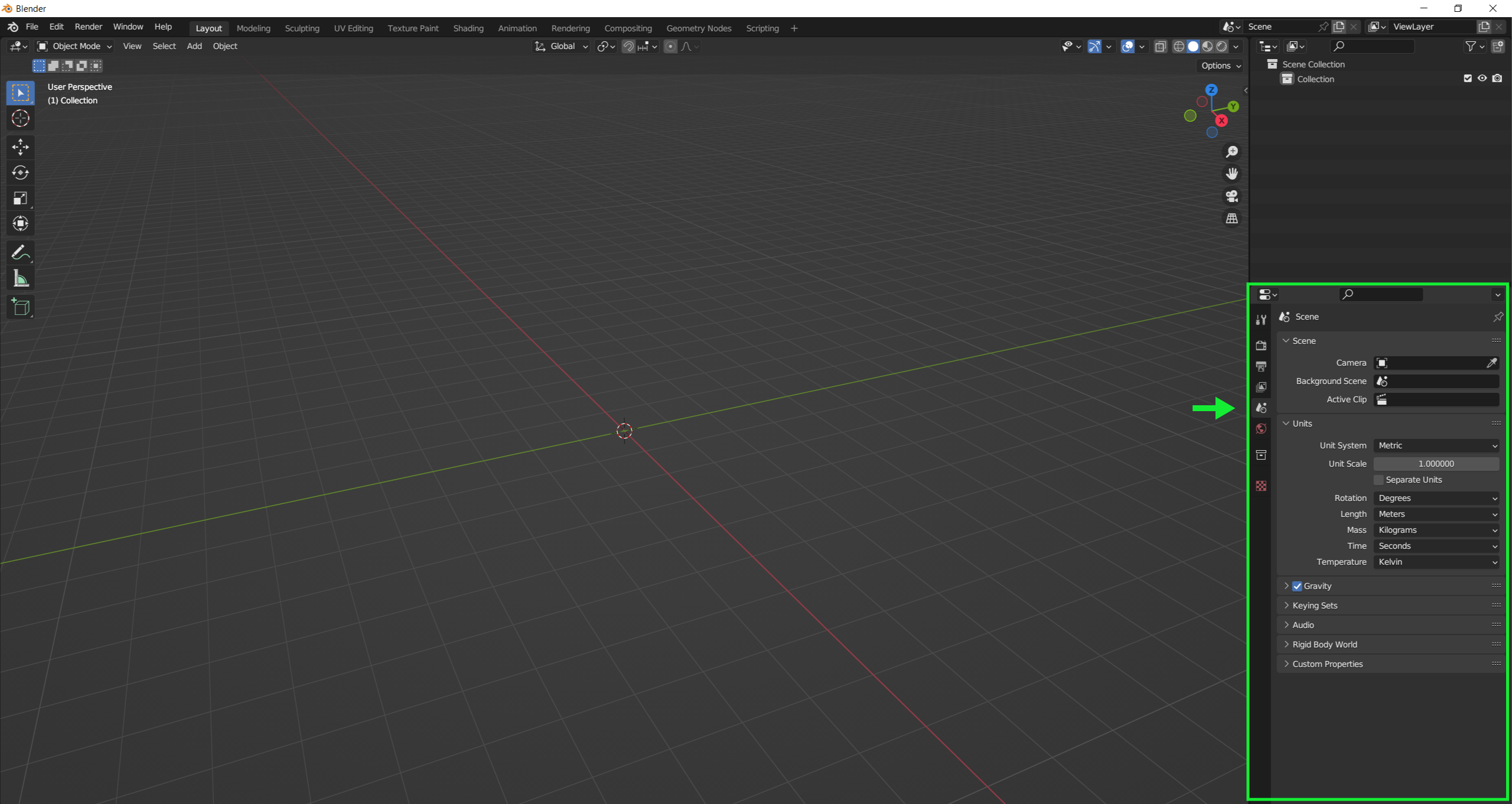Open the Temperature Kelvin dropdown

(x=1436, y=562)
